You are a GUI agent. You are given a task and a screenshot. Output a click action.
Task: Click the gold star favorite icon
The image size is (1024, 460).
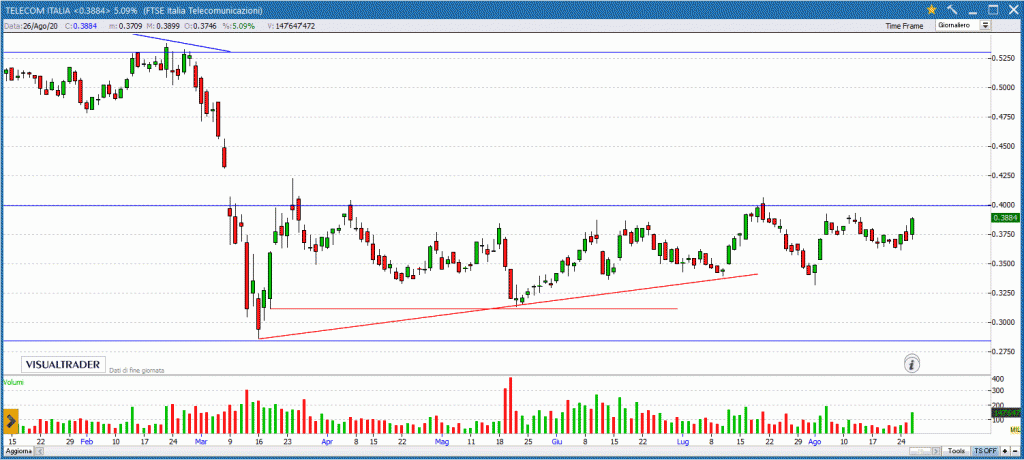pyautogui.click(x=932, y=9)
